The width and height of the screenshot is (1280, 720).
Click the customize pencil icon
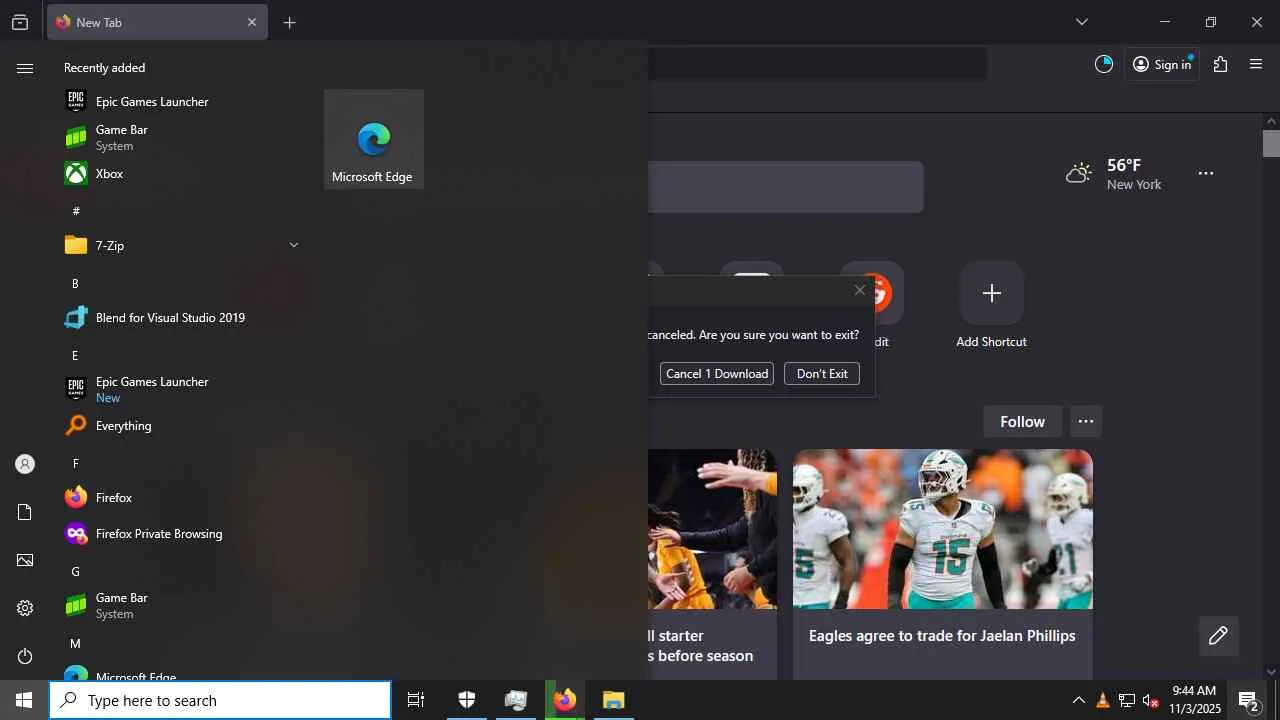click(x=1218, y=636)
